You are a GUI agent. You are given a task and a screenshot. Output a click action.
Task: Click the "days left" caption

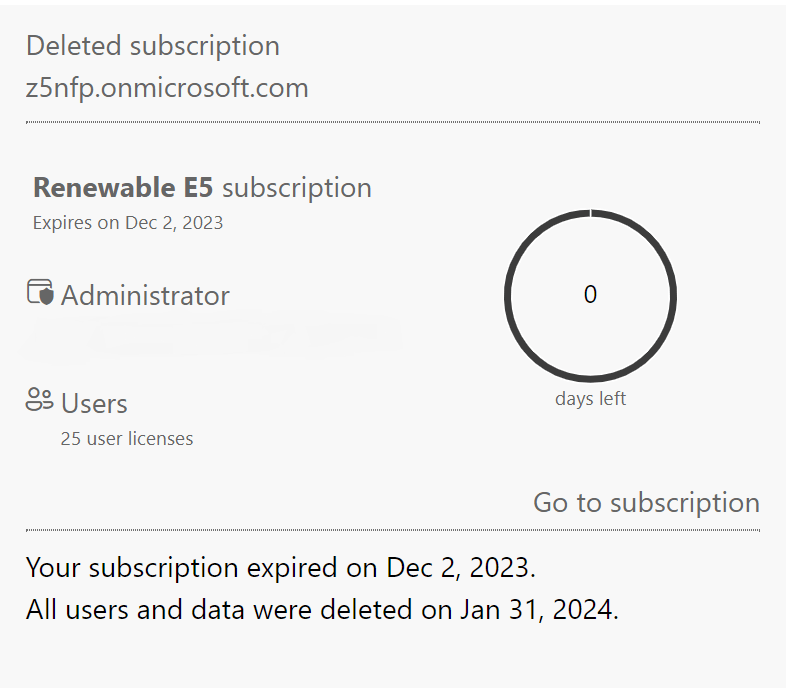590,399
